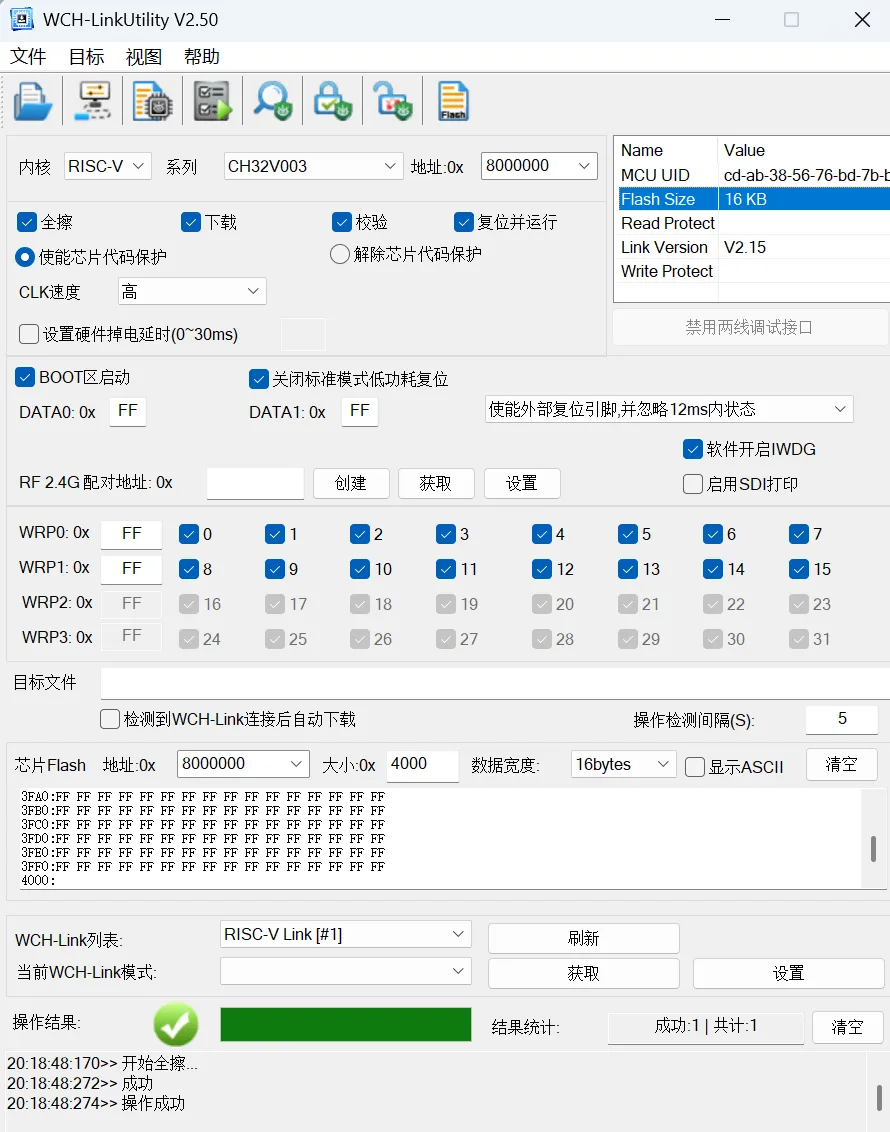Viewport: 890px width, 1132px height.
Task: Enable 设置硬件掉电延时 checkbox
Action: [x=29, y=334]
